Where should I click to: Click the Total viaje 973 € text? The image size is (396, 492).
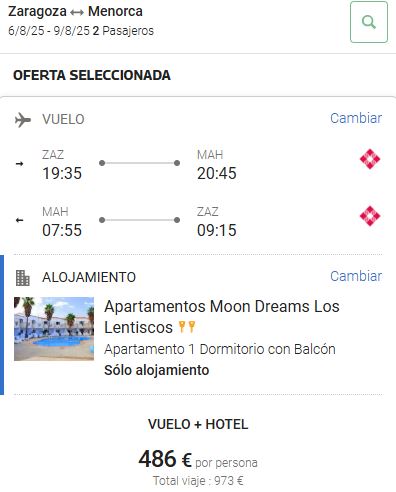click(x=198, y=481)
